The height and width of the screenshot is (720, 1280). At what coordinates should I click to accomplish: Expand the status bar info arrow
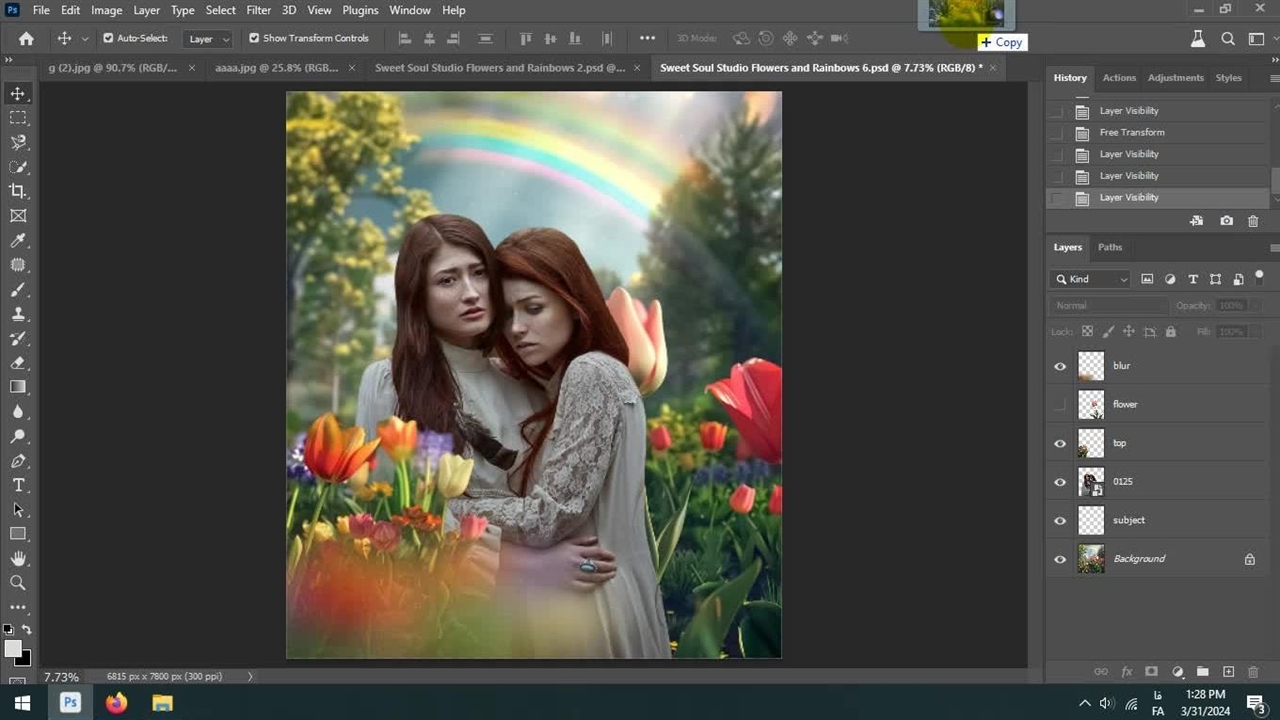[250, 677]
